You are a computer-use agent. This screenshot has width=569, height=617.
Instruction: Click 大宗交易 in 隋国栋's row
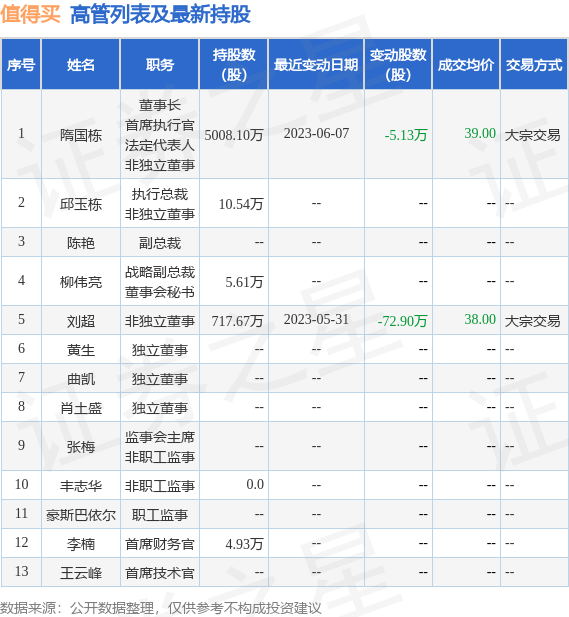point(532,135)
